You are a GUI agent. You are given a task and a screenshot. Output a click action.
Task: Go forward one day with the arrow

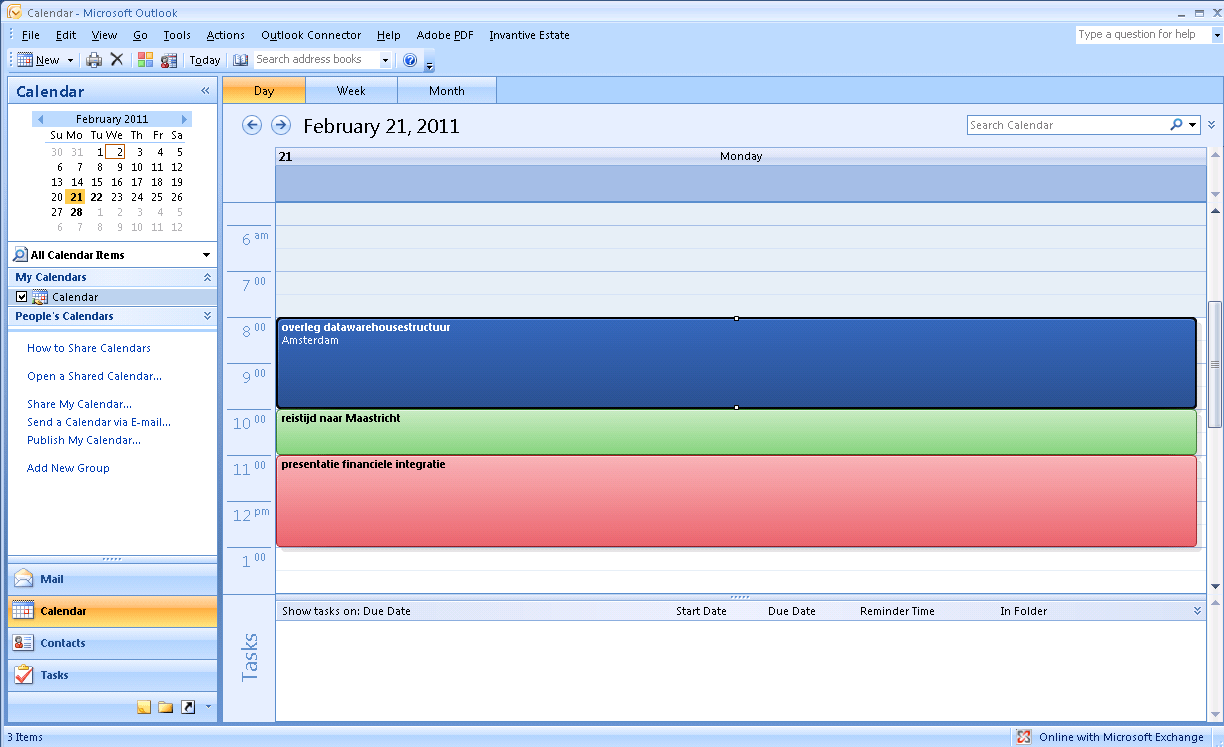pyautogui.click(x=281, y=125)
